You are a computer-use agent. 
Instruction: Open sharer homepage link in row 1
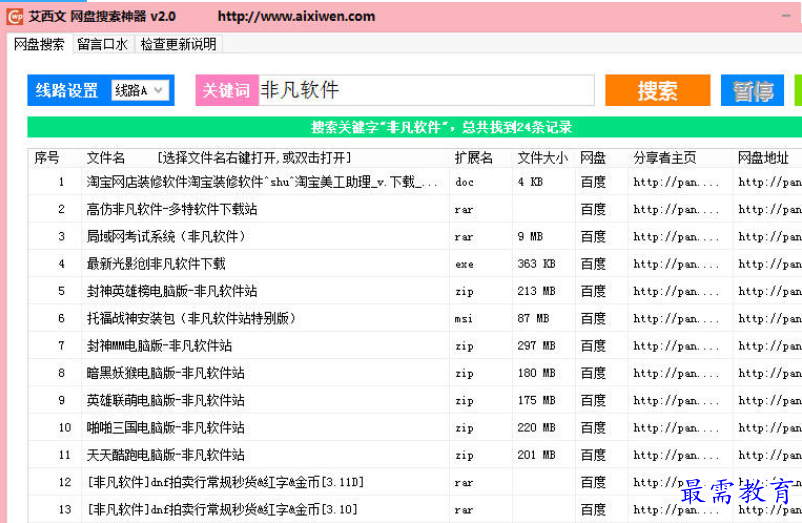click(x=676, y=182)
